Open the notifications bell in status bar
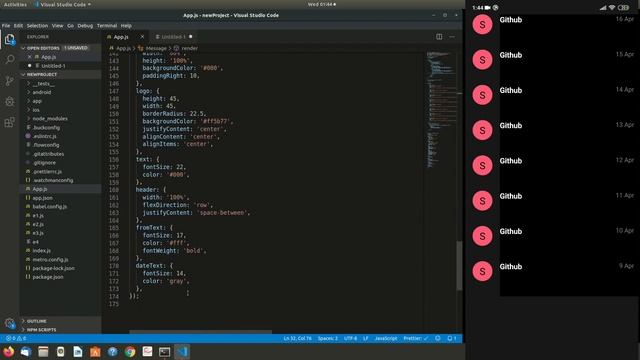The width and height of the screenshot is (640, 360). [x=451, y=338]
